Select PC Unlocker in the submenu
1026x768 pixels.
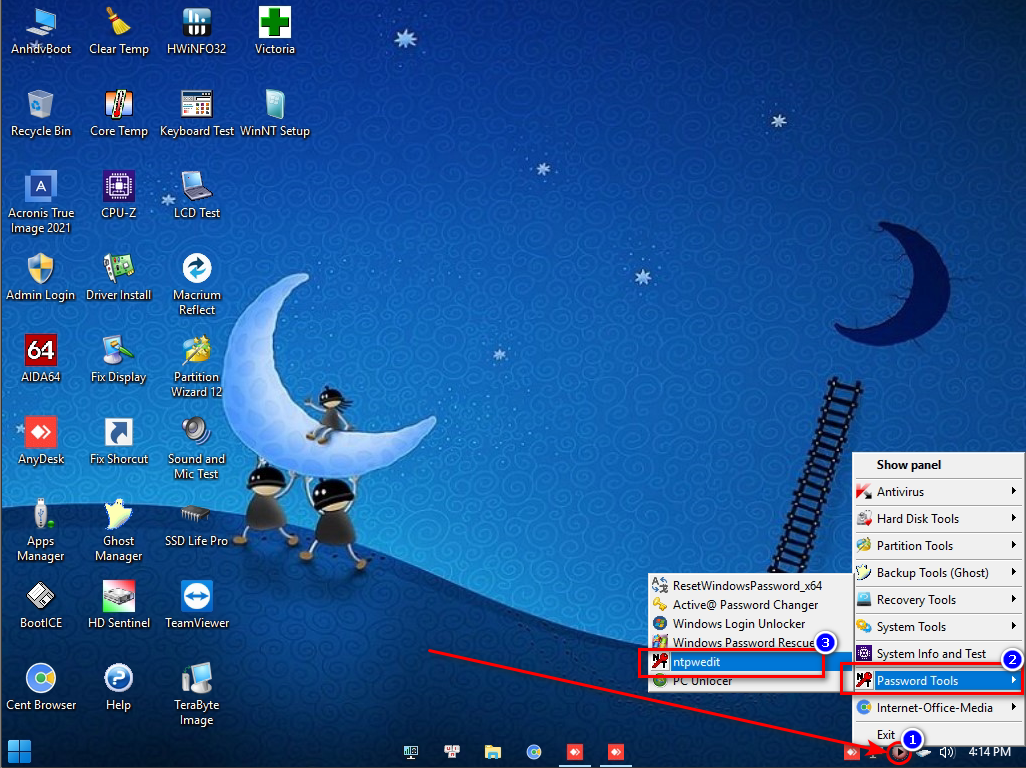[x=750, y=680]
